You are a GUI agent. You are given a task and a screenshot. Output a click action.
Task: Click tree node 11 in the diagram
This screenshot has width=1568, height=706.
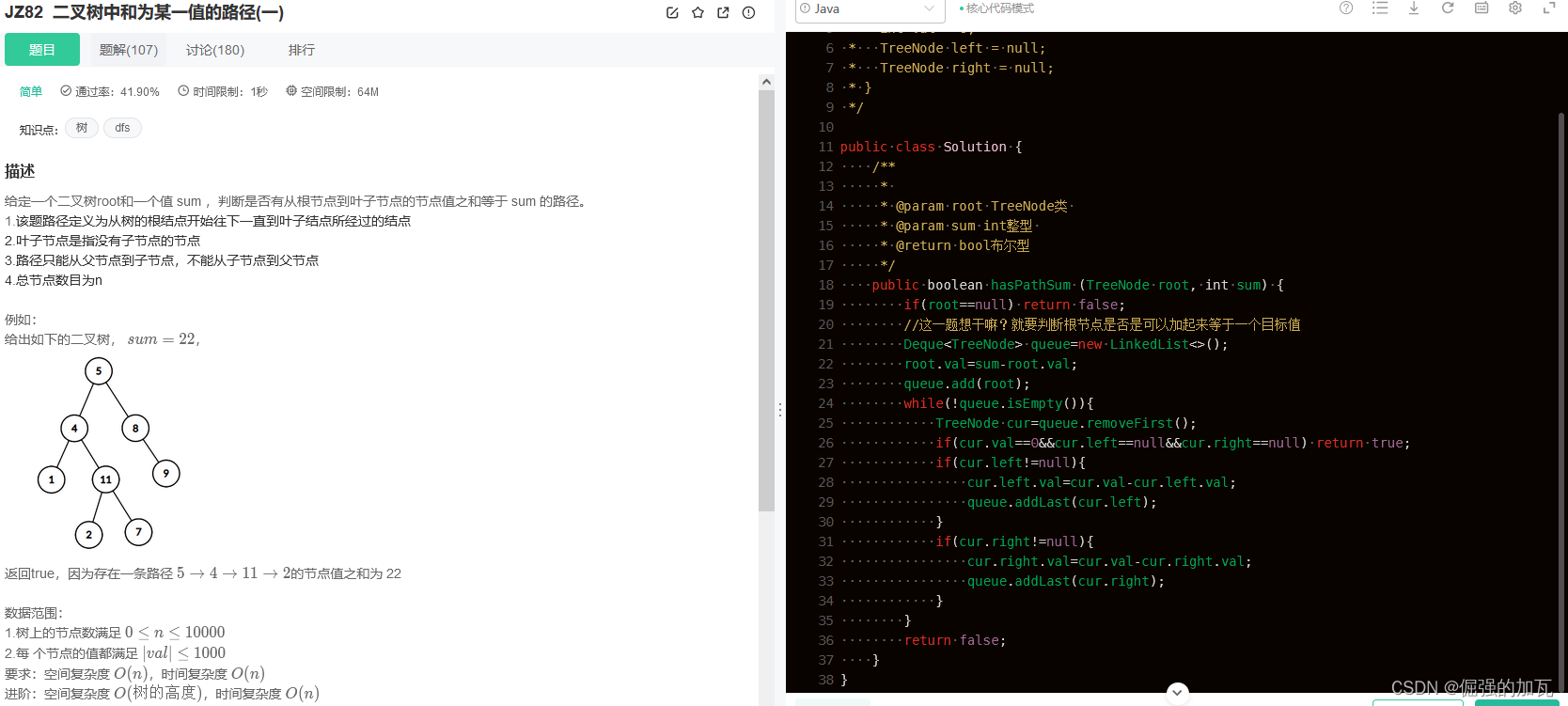[x=105, y=479]
